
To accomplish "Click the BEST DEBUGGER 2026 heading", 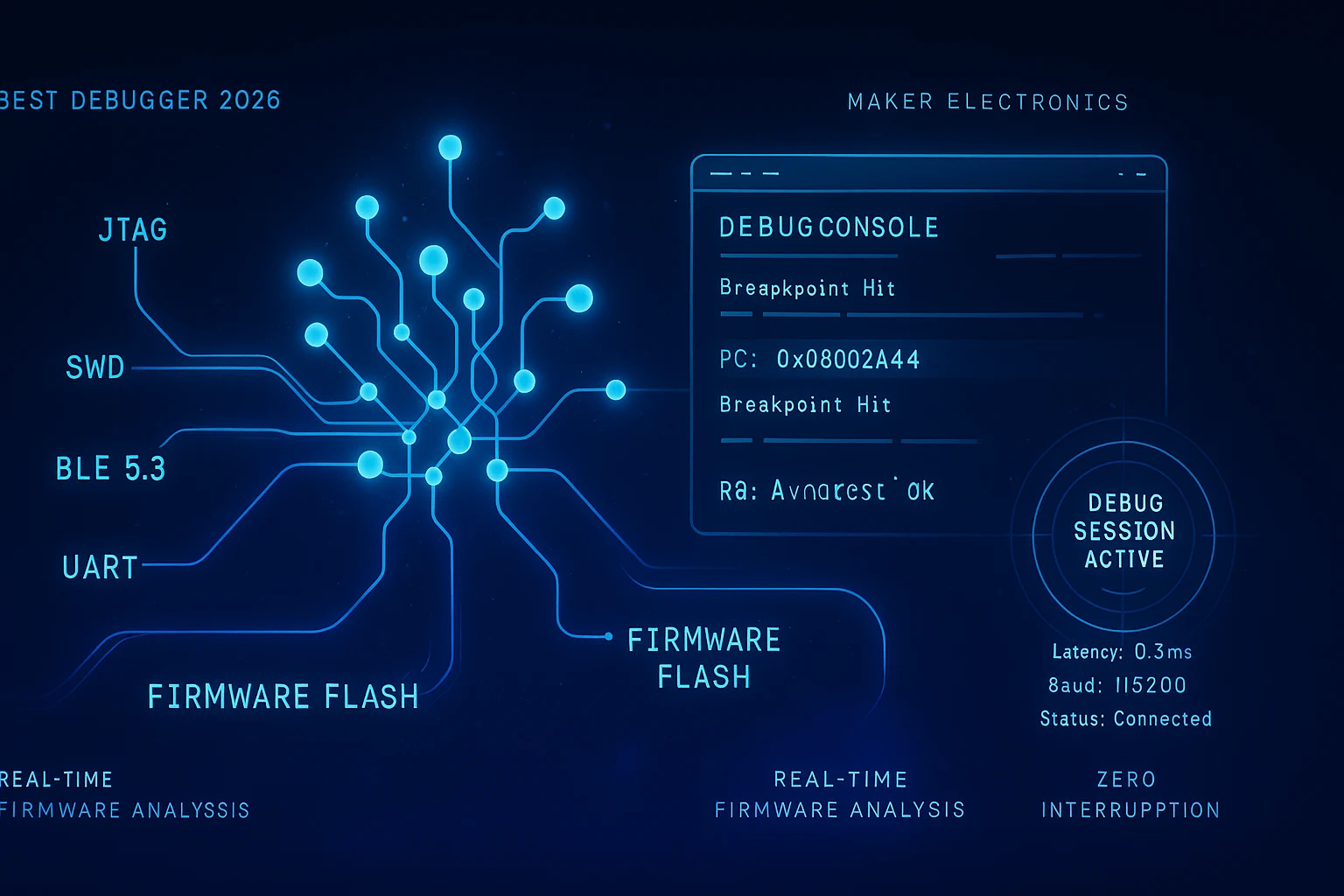I will 140,101.
